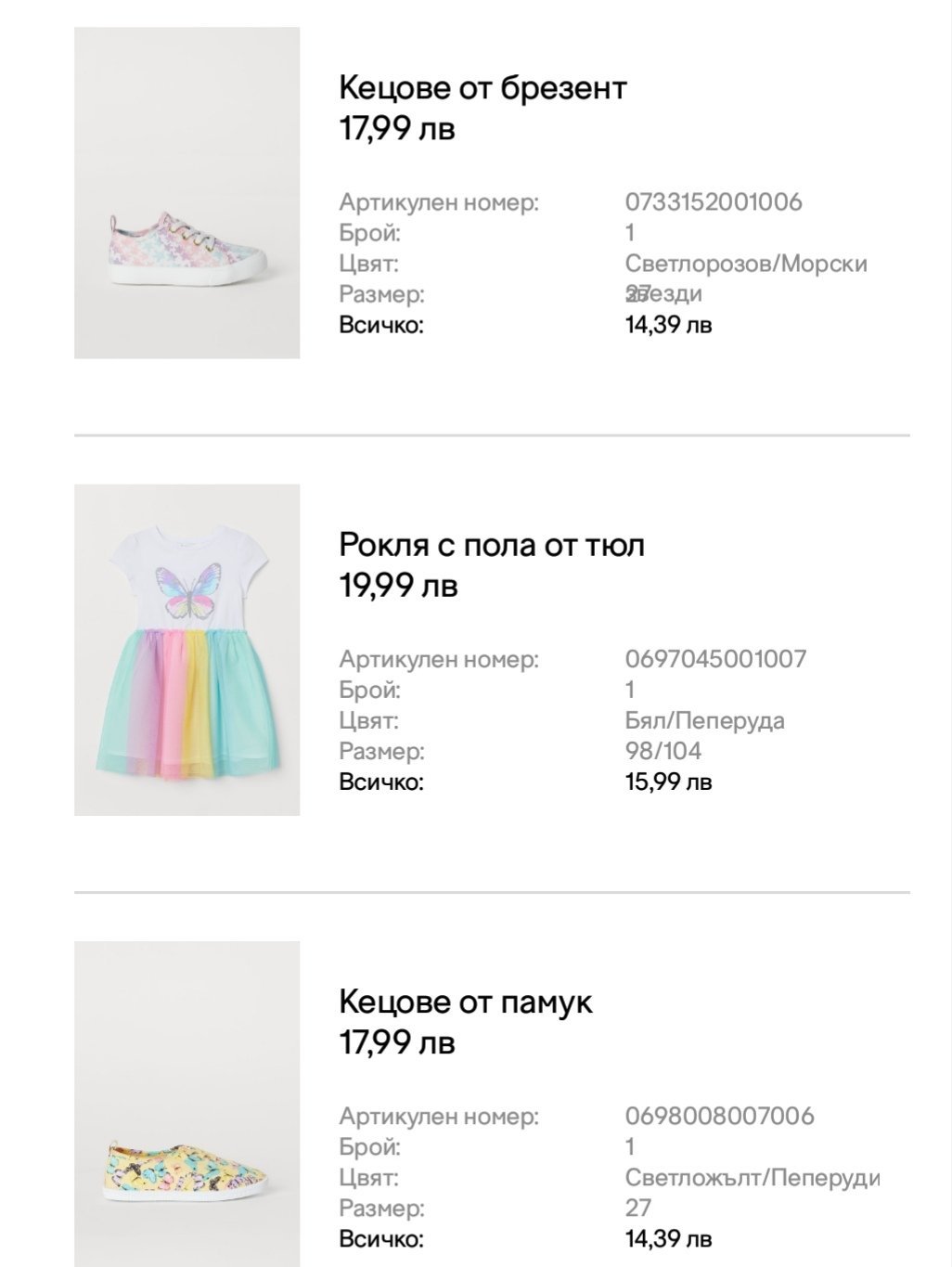Click size value 27 of cotton sneakers
Image resolution: width=952 pixels, height=1267 pixels.
(x=638, y=1208)
